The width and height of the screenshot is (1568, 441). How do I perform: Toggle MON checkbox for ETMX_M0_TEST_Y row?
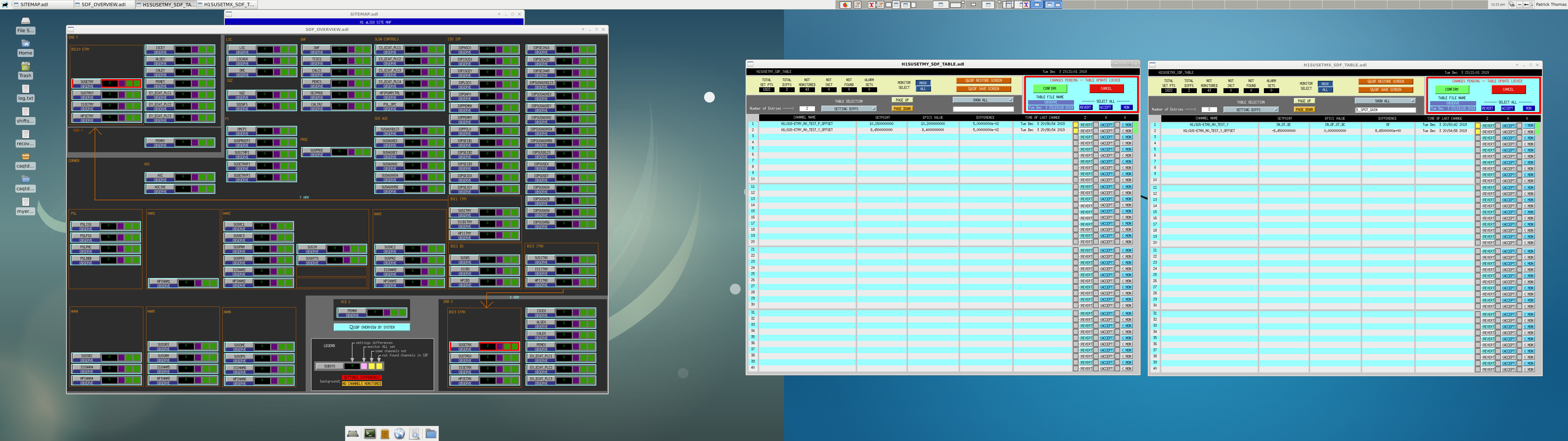pyautogui.click(x=1519, y=126)
